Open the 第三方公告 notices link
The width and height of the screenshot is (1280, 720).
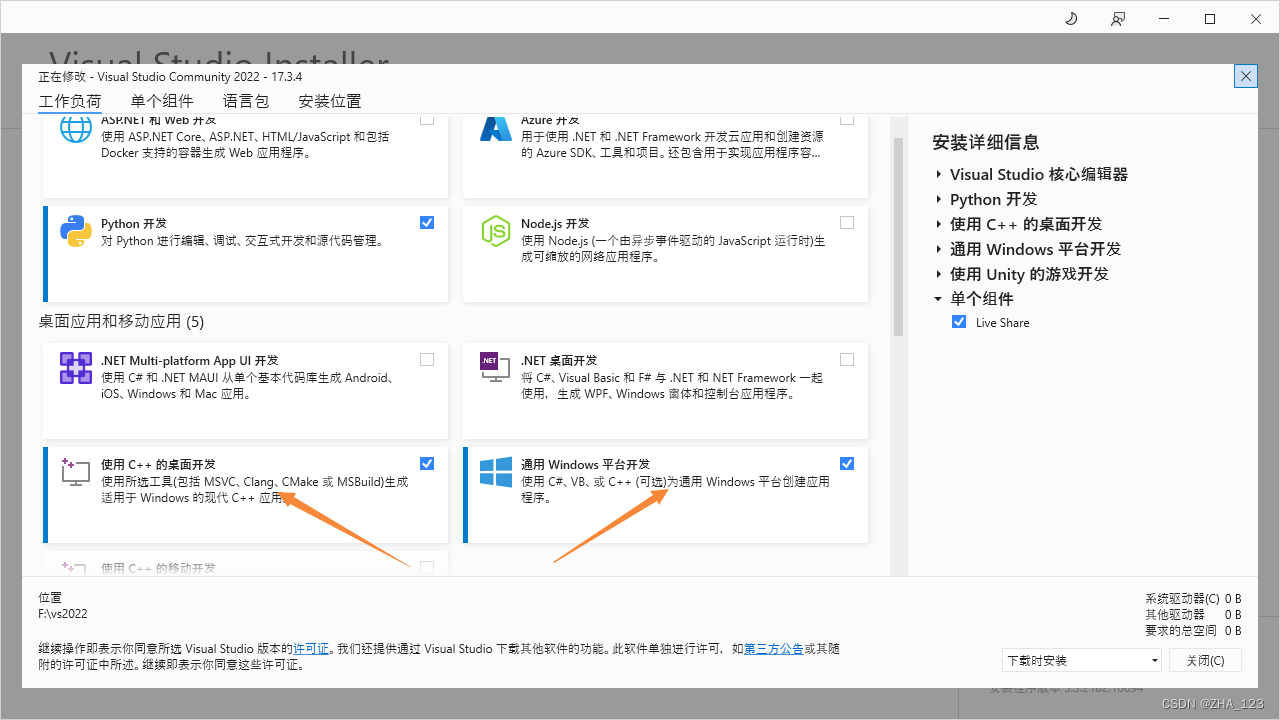pos(774,649)
